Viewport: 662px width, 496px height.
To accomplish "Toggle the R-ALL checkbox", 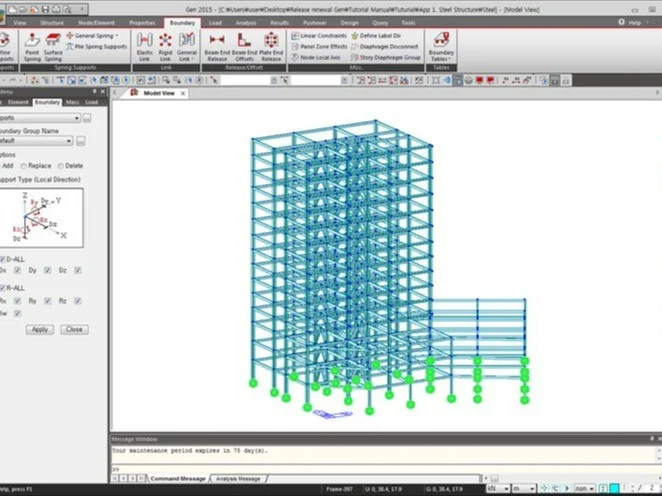I will point(3,287).
